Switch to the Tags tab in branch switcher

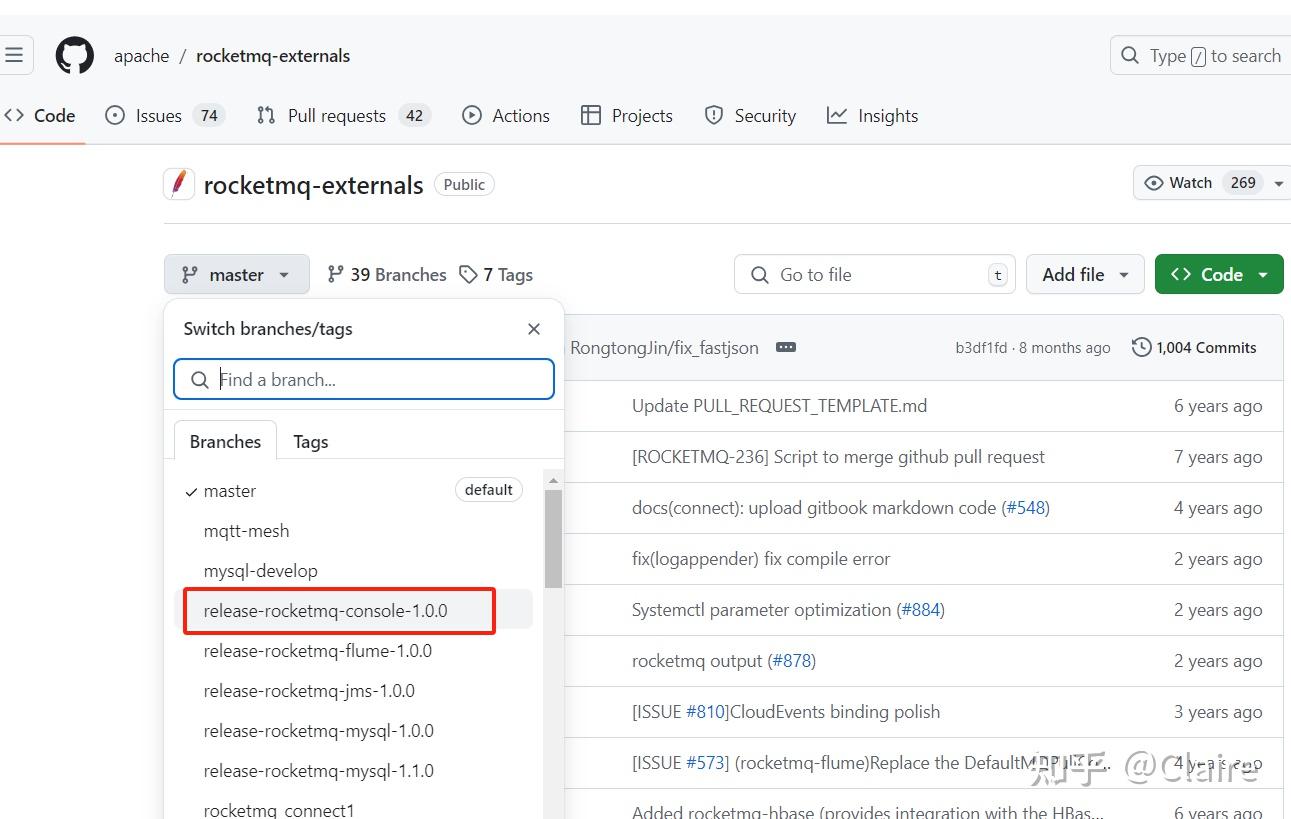tap(310, 441)
